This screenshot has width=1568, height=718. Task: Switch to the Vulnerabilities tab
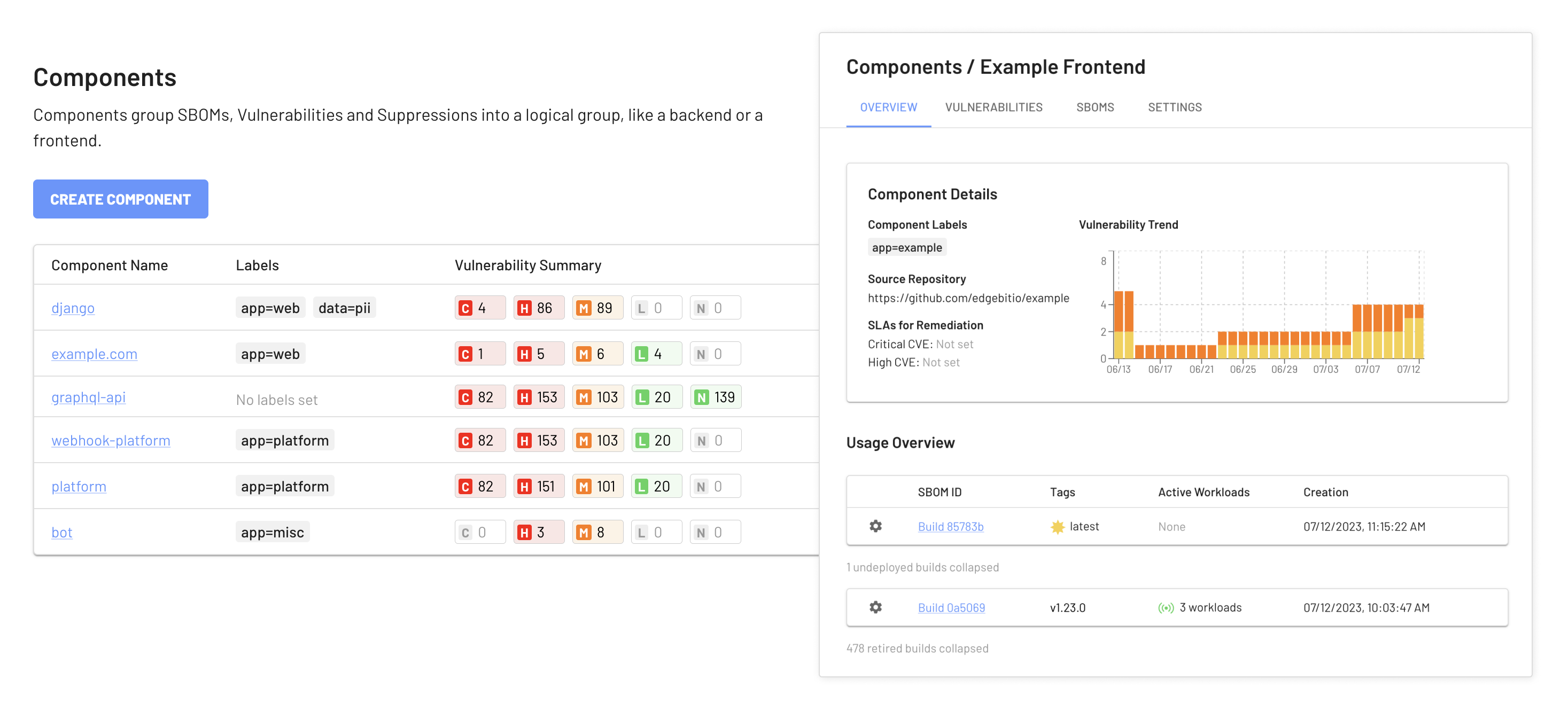pos(993,108)
